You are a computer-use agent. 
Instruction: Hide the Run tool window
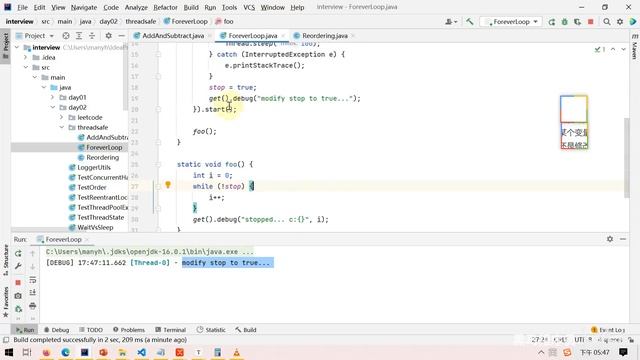(x=623, y=239)
